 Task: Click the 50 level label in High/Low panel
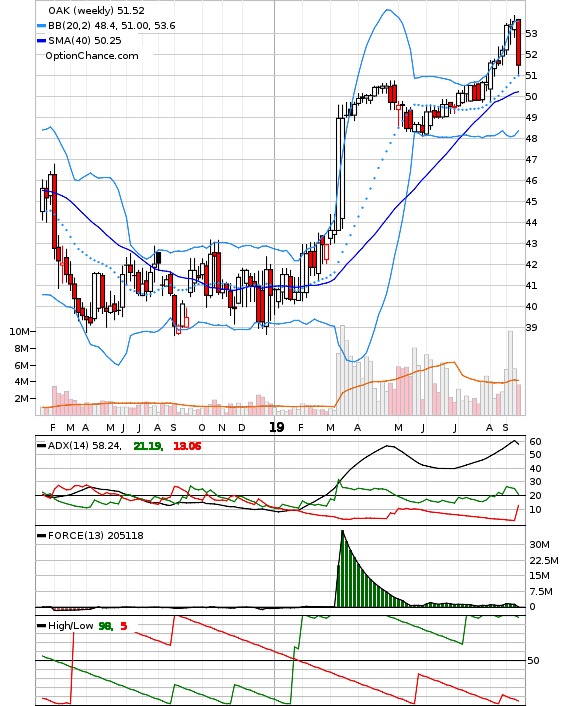pos(533,661)
